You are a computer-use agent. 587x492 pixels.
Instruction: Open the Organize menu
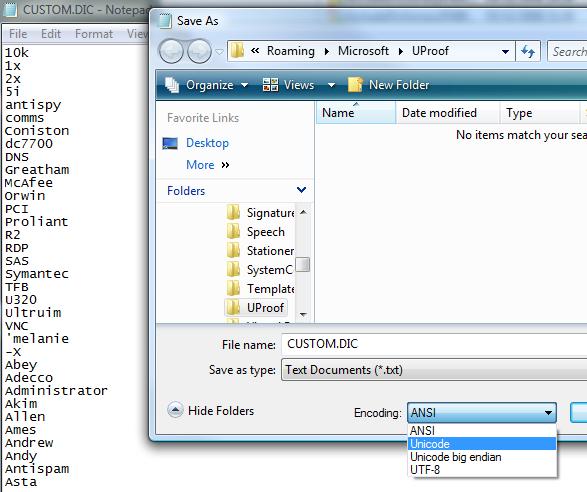tap(206, 85)
